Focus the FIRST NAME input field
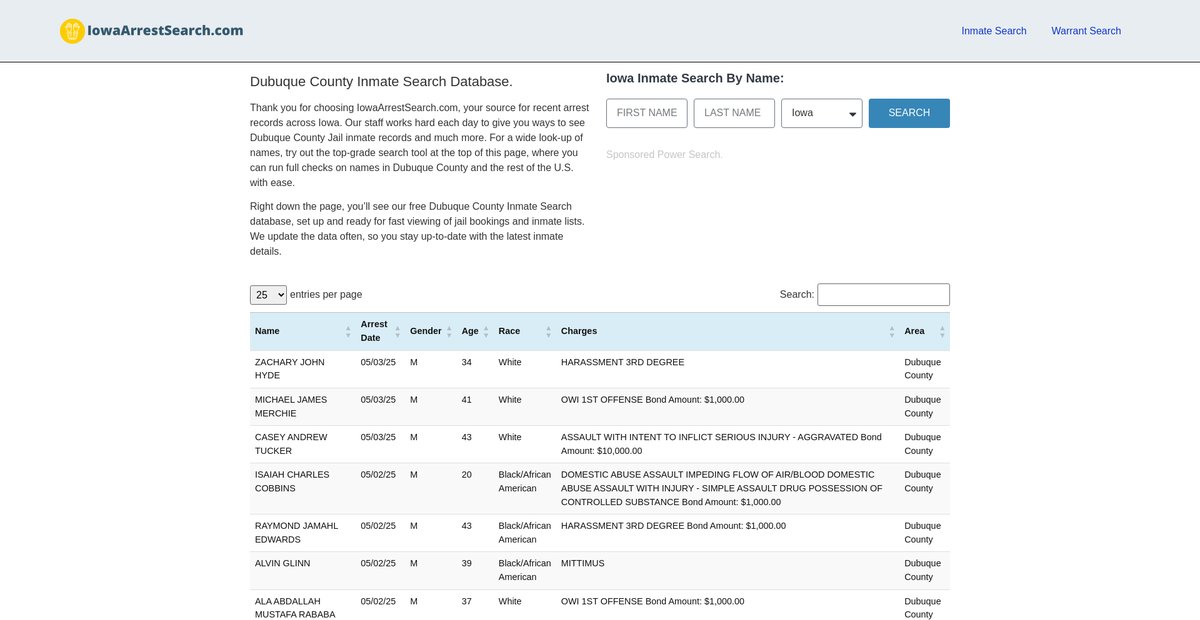Screen dimensions: 1200x620 pos(646,113)
